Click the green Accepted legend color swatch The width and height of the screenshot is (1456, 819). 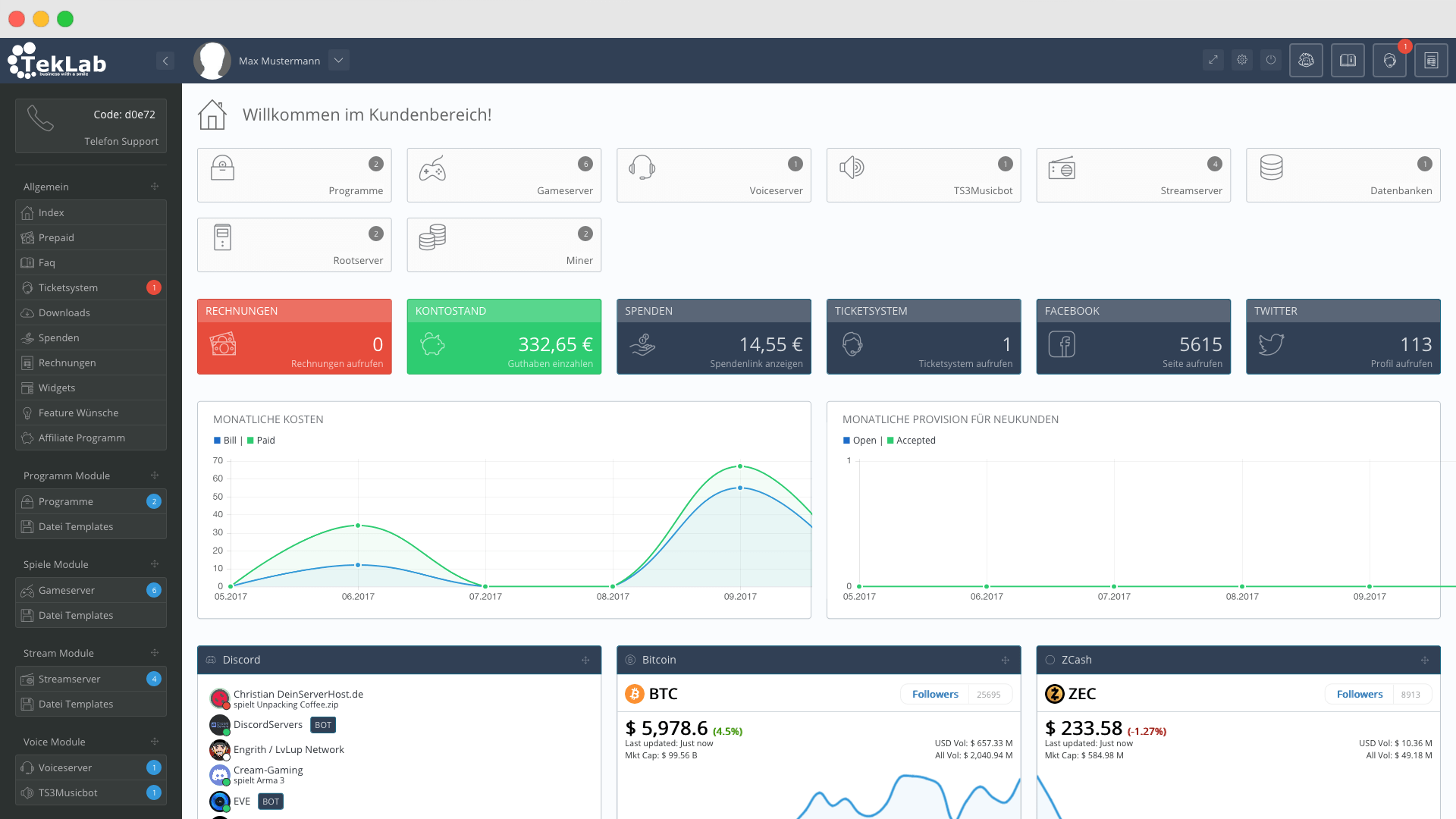889,440
